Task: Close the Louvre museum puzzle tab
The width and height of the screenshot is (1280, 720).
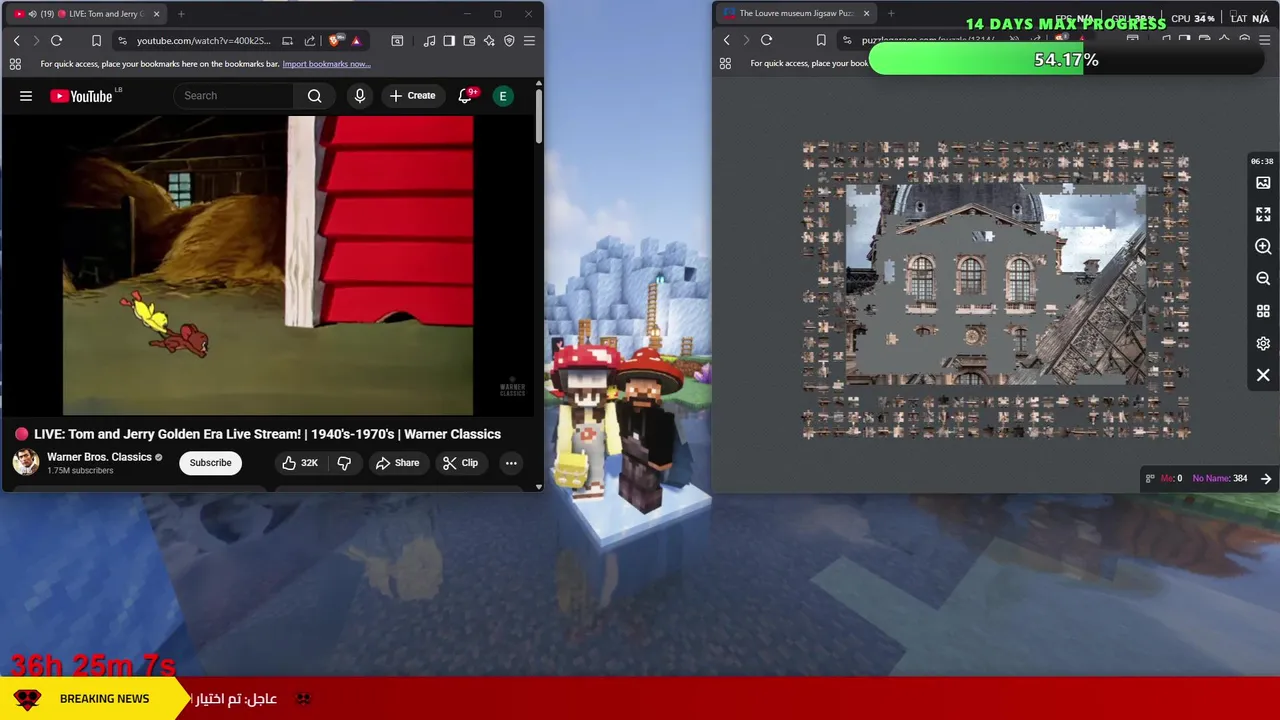Action: 866,14
